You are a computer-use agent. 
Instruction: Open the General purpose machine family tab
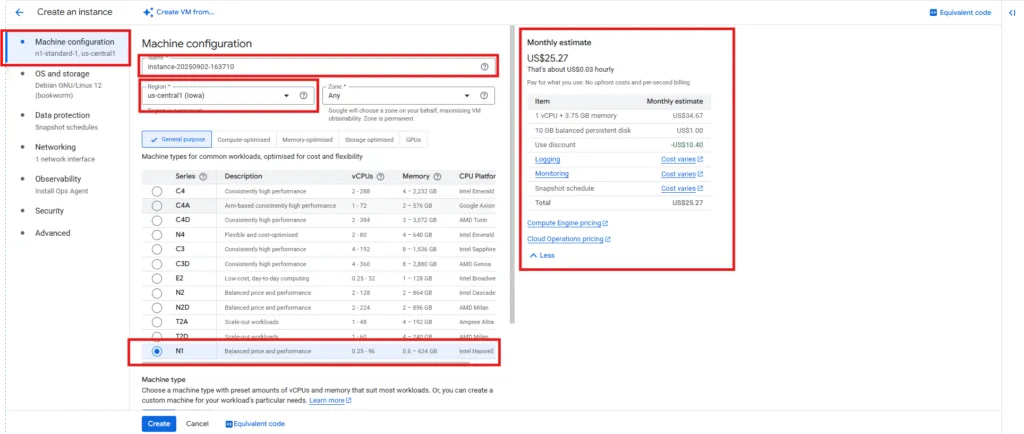tap(177, 140)
